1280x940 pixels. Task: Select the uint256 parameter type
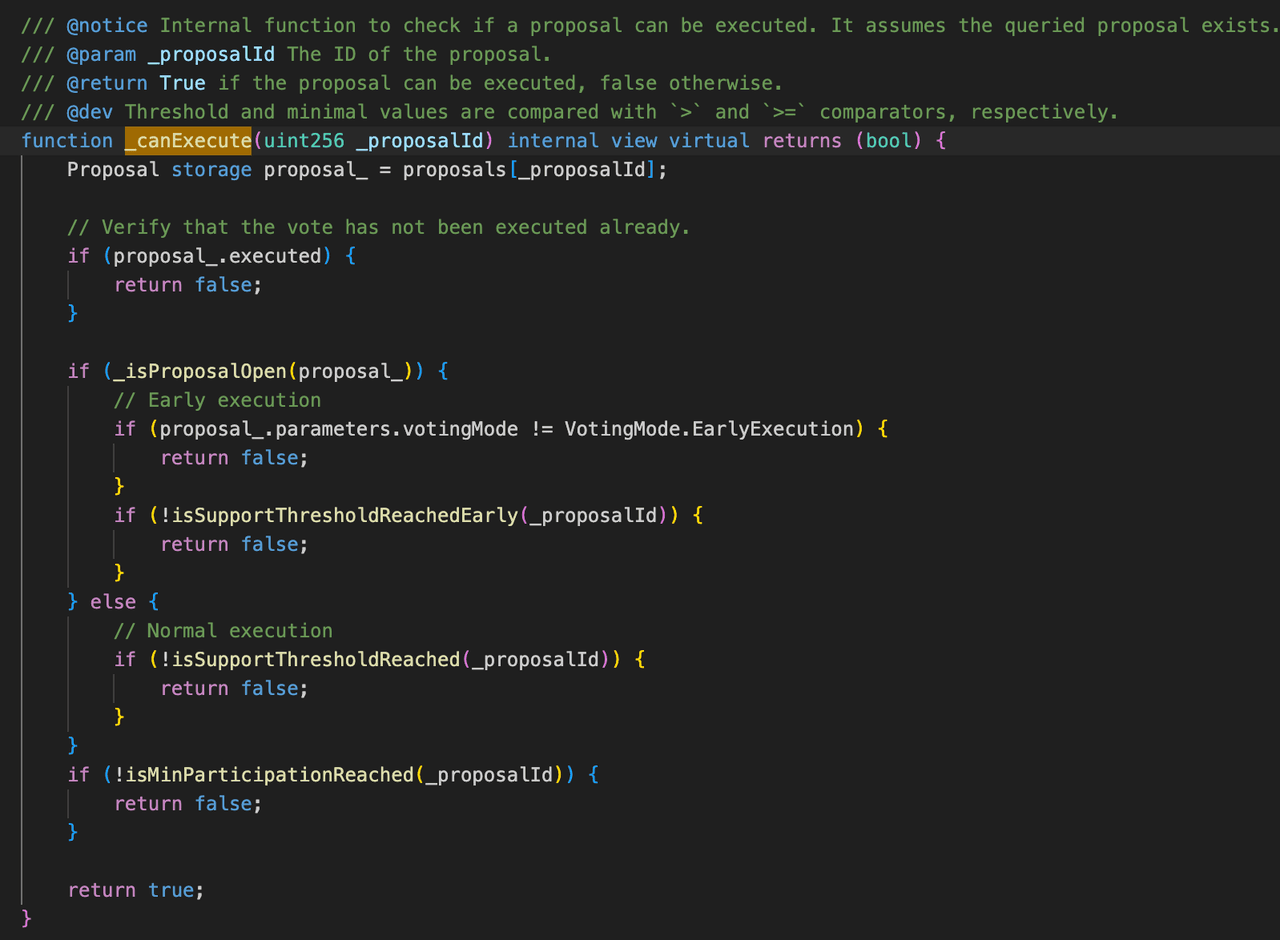pos(303,141)
